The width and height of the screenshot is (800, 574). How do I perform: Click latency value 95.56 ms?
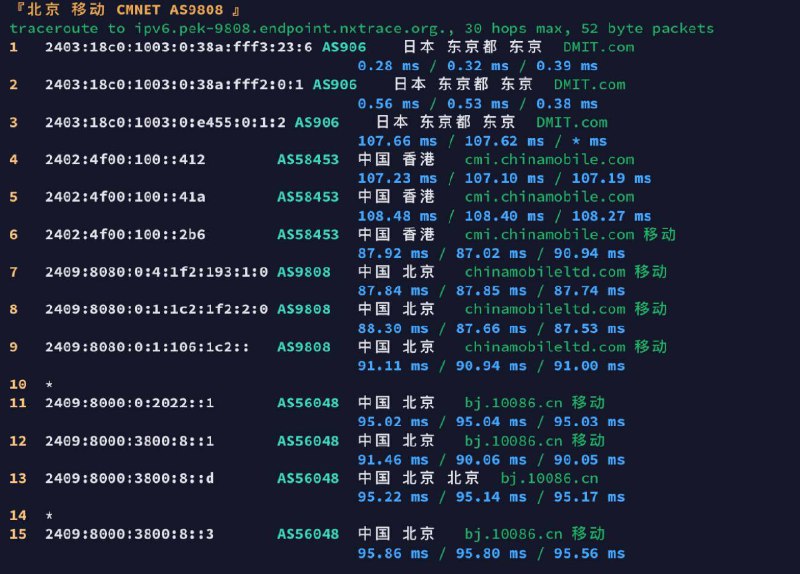[x=589, y=554]
